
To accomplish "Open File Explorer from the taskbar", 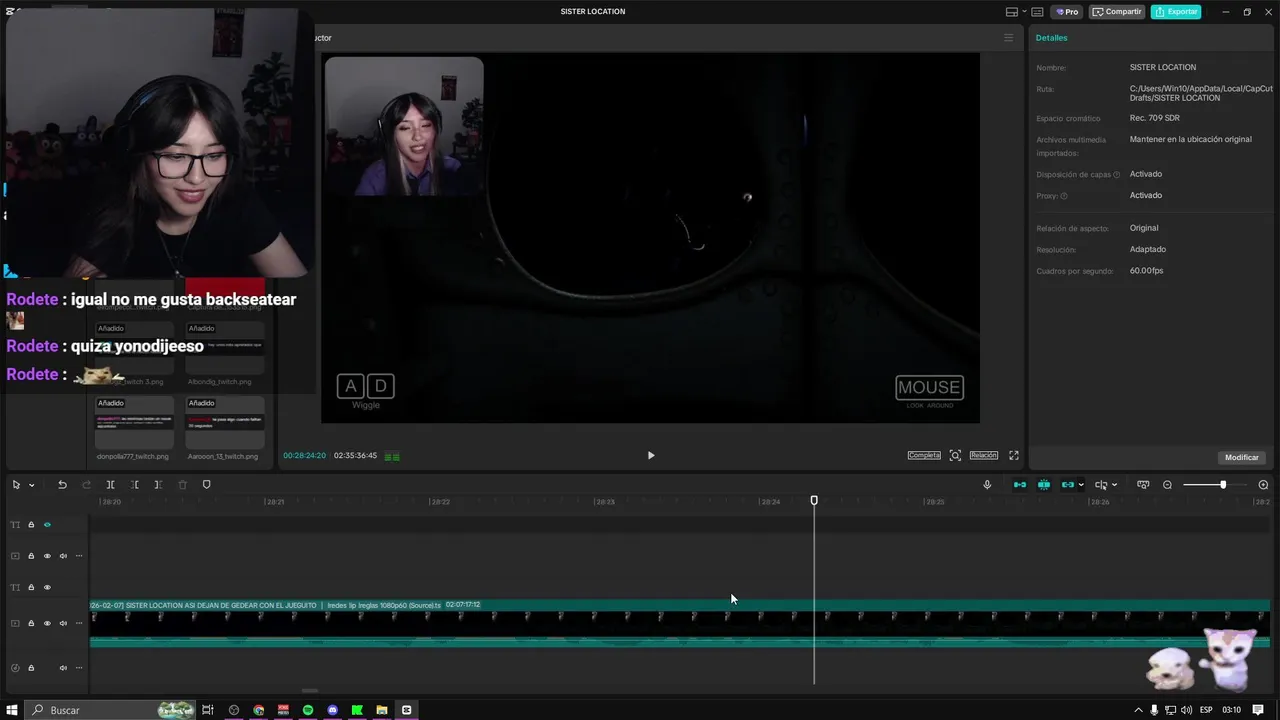I will tap(382, 710).
